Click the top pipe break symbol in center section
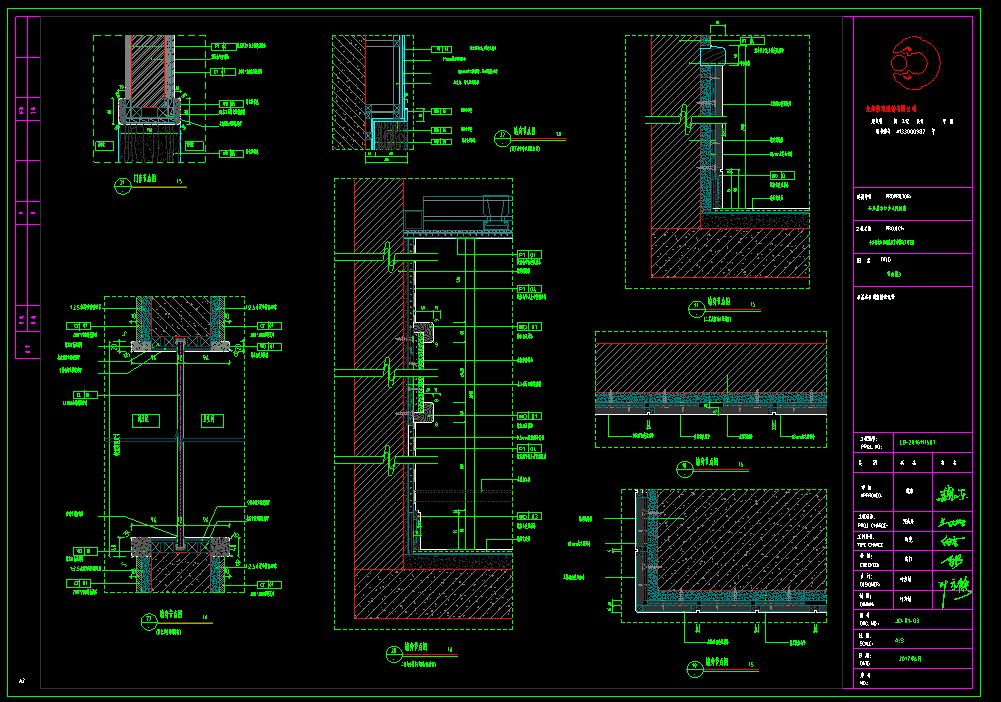The image size is (1001, 702). 388,258
